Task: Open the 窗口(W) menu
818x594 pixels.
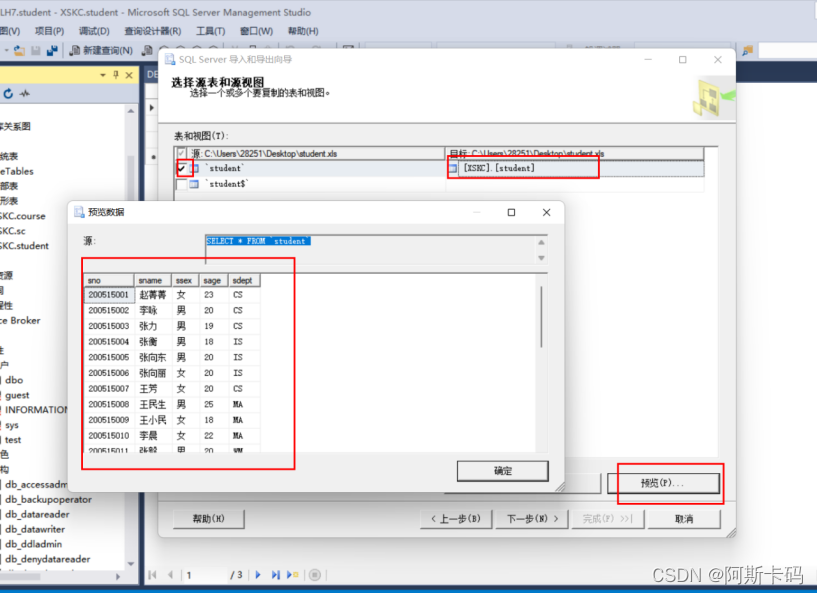Action: 256,31
